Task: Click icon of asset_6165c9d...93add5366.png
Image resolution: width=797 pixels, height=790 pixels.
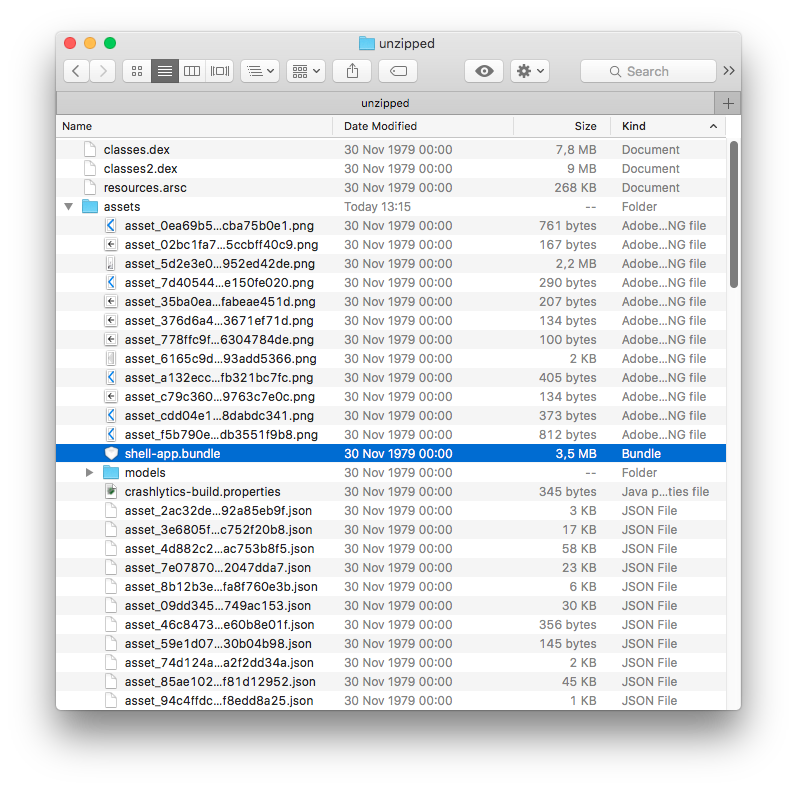Action: [x=111, y=358]
